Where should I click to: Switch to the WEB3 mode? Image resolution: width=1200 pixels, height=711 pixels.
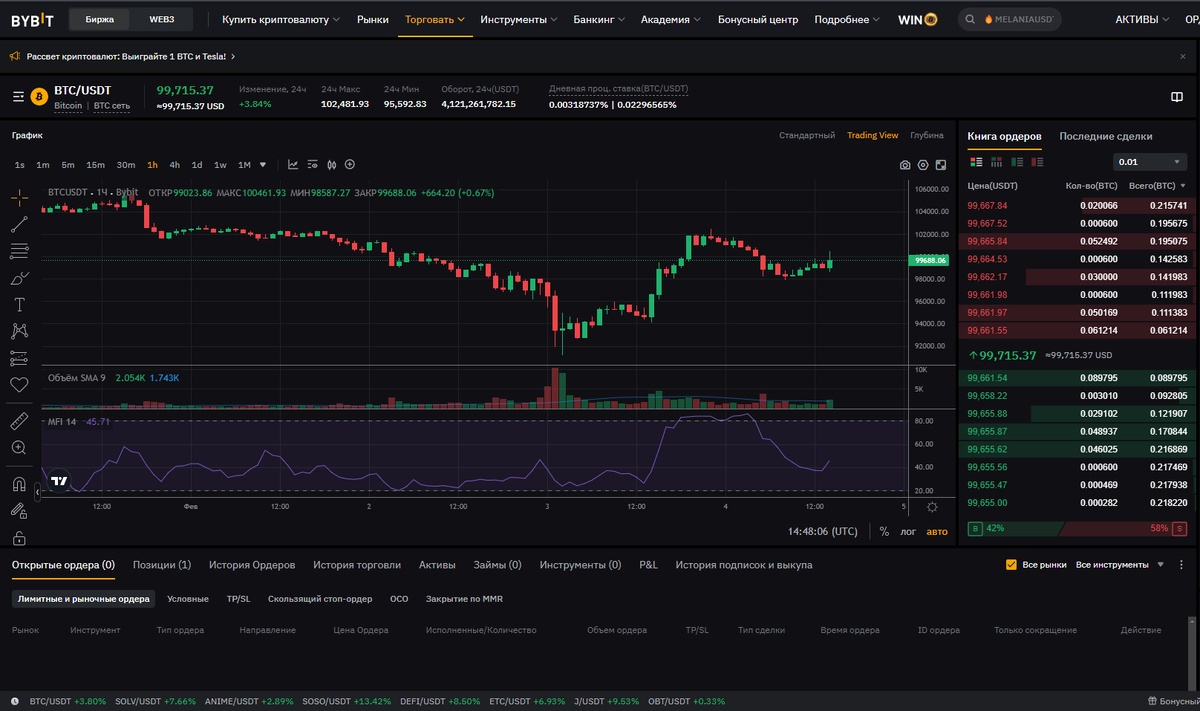161,19
